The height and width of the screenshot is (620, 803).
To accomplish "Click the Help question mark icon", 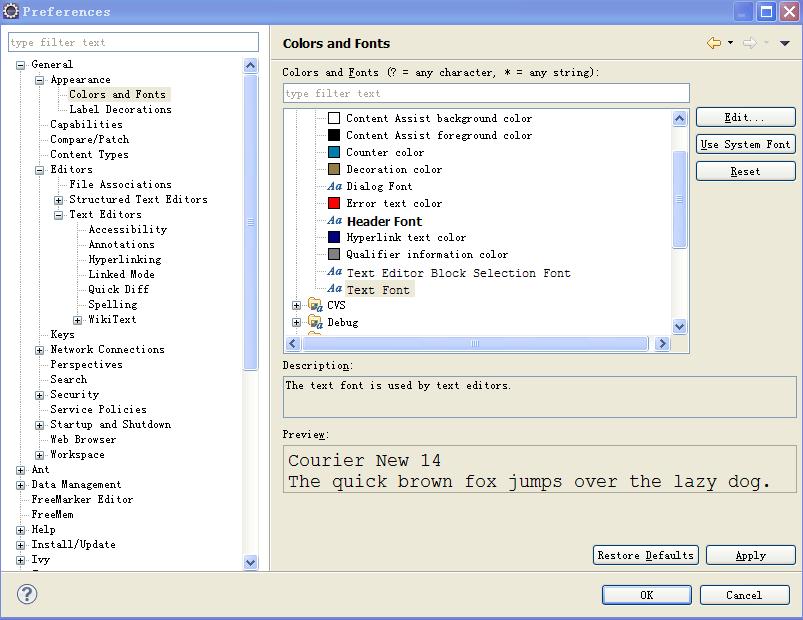I will [28, 594].
